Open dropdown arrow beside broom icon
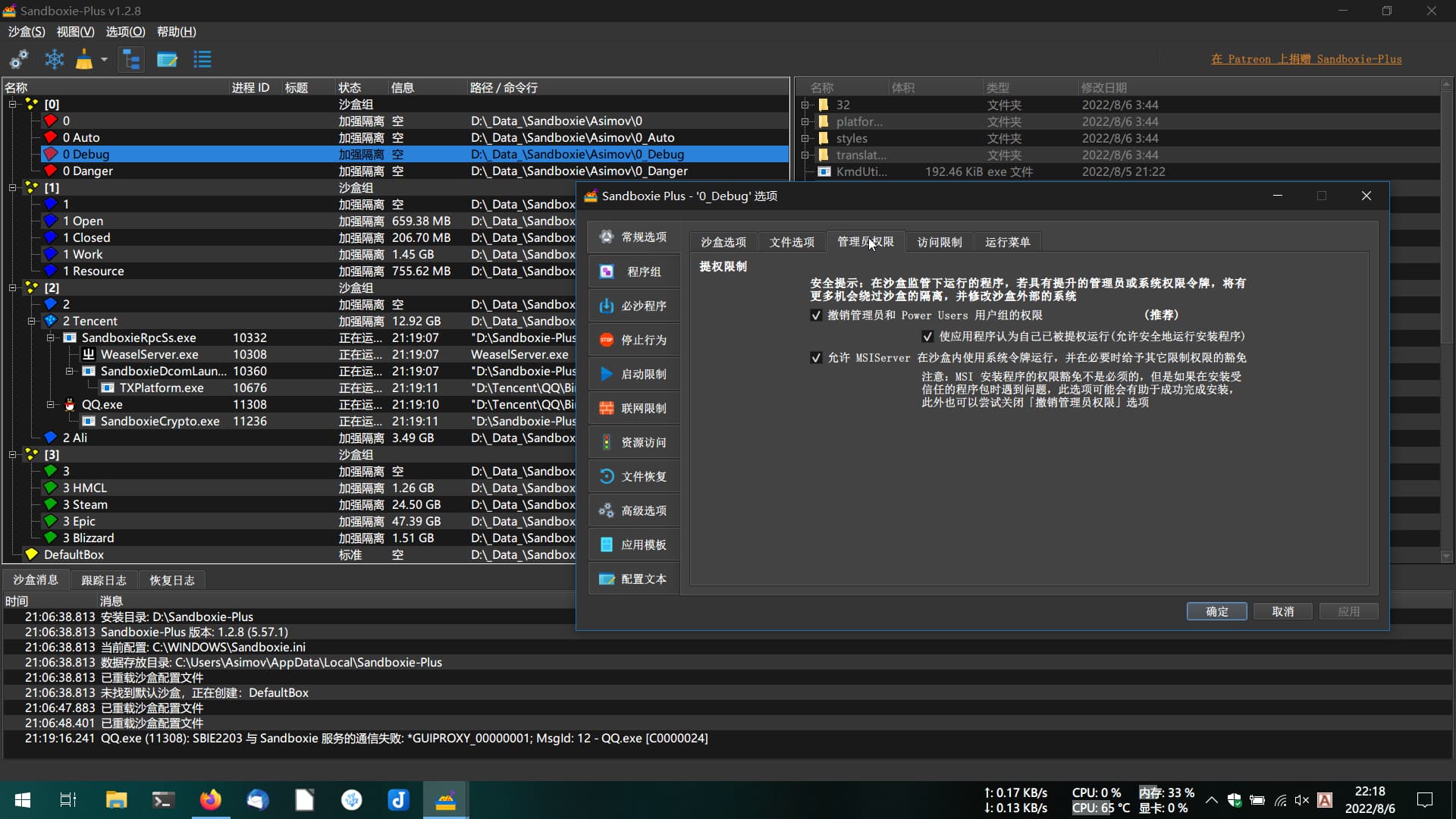This screenshot has width=1456, height=819. coord(104,59)
